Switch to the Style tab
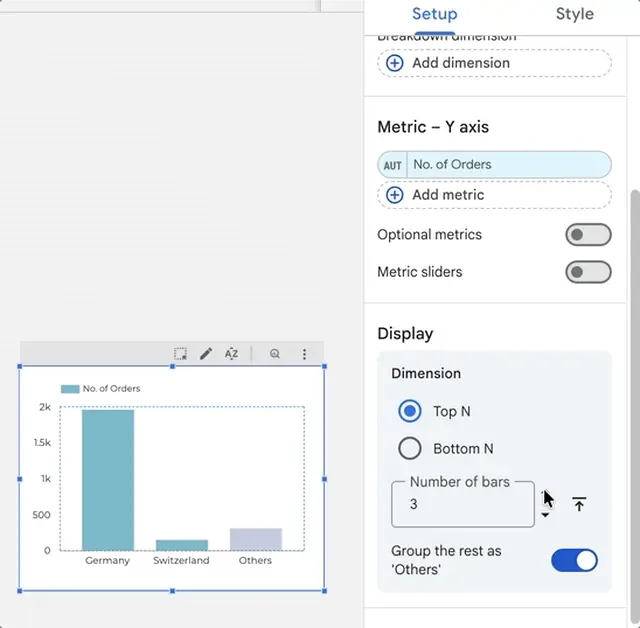 coord(574,14)
